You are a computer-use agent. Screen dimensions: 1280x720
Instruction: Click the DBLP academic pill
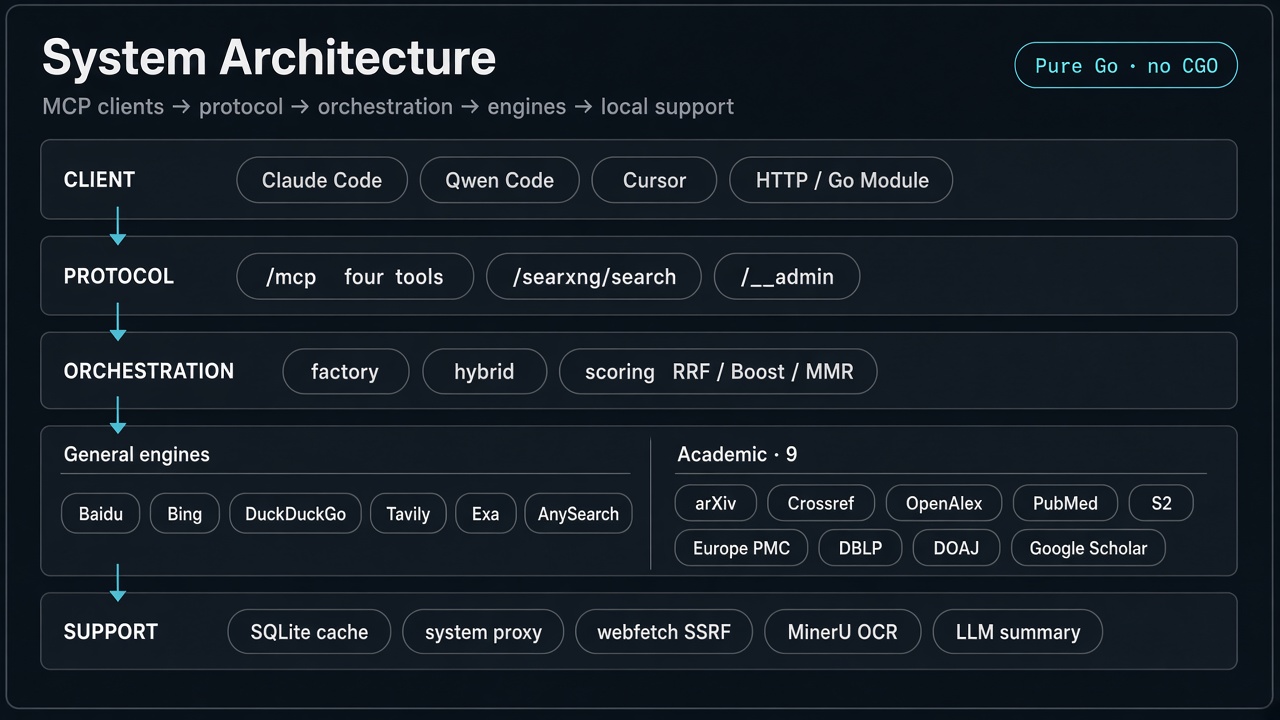tap(860, 548)
